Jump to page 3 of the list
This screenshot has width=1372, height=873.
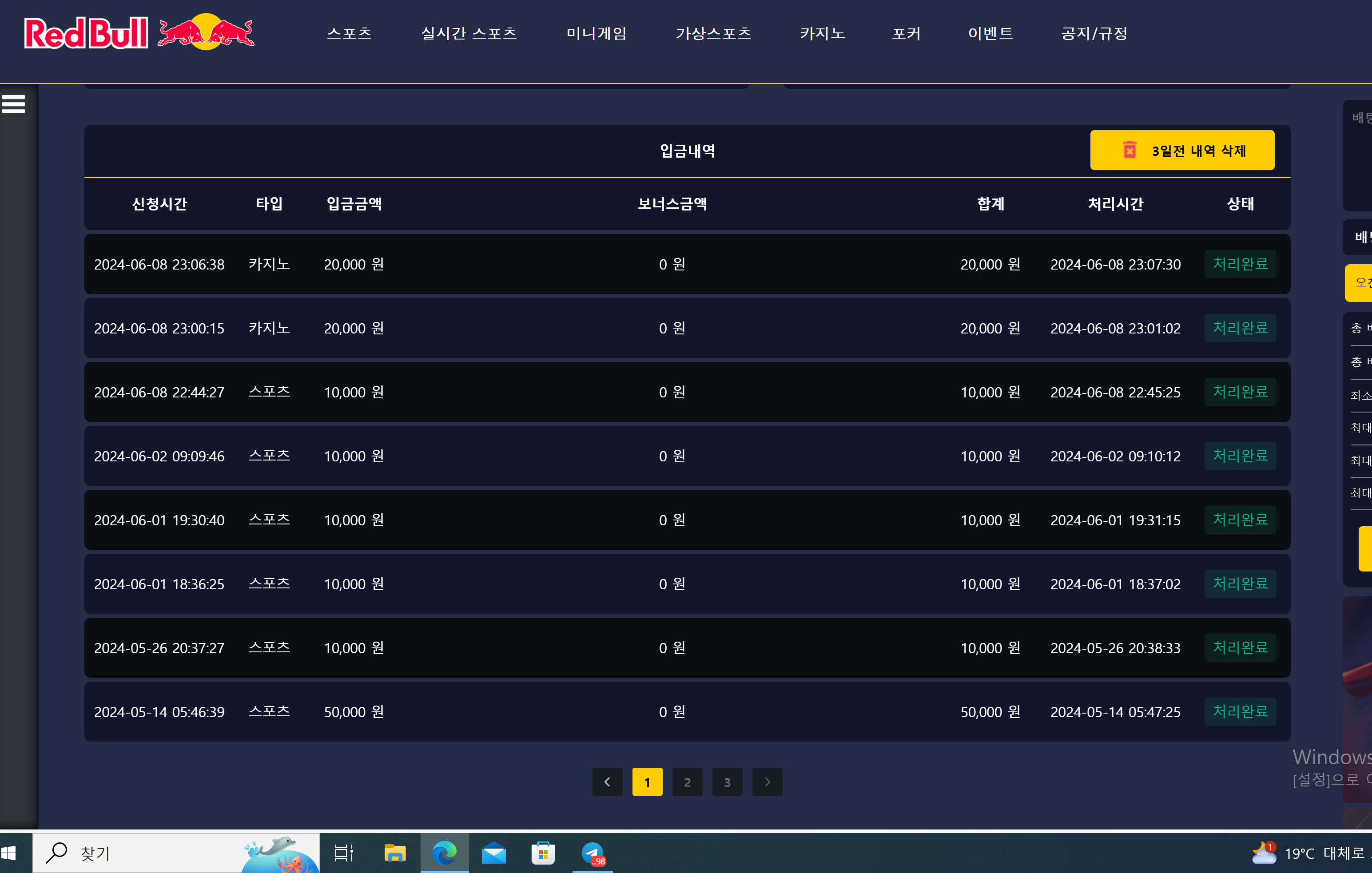pos(727,782)
